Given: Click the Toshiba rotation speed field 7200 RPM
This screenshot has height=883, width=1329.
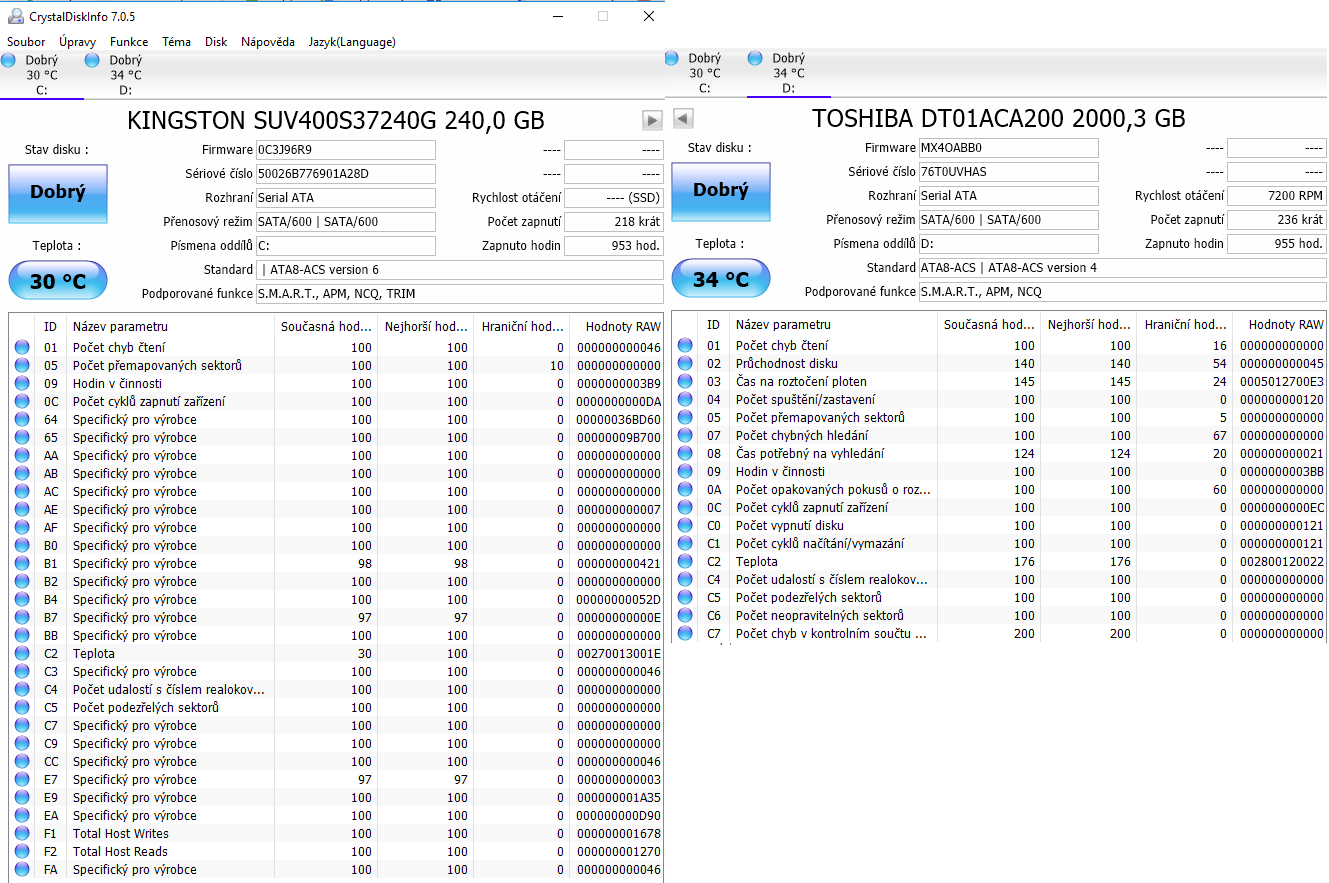Looking at the screenshot, I should click(1277, 196).
